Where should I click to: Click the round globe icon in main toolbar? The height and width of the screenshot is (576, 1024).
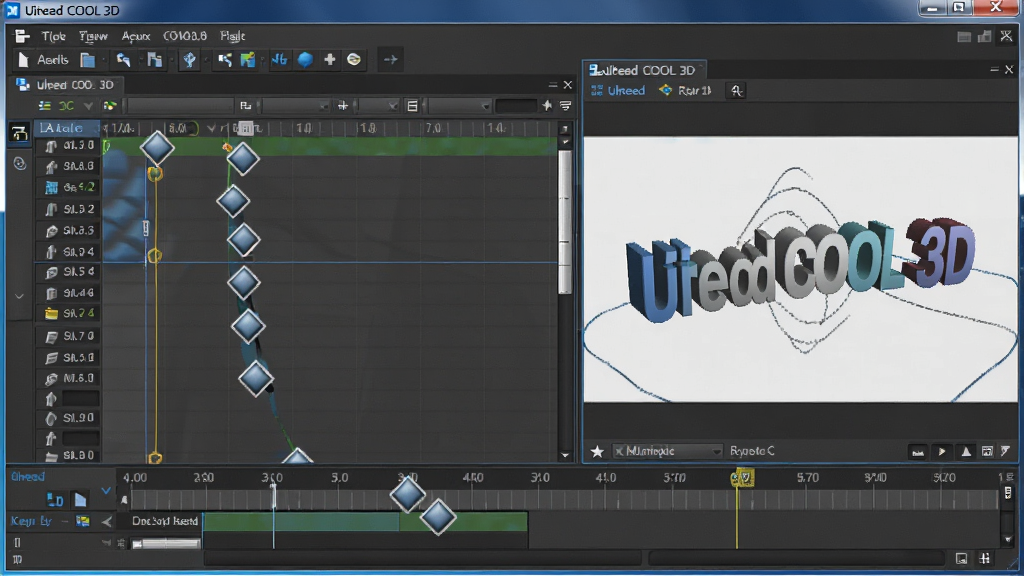click(354, 59)
